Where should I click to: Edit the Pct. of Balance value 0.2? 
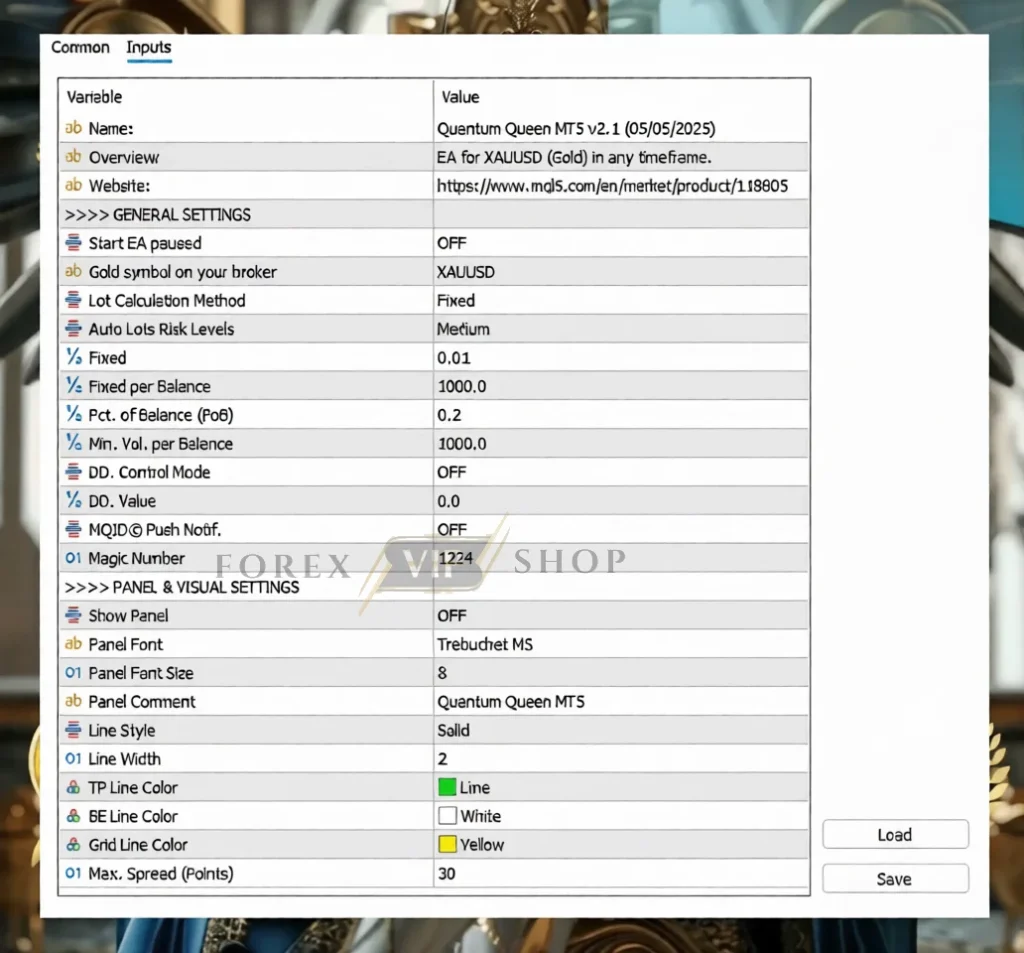(x=621, y=415)
